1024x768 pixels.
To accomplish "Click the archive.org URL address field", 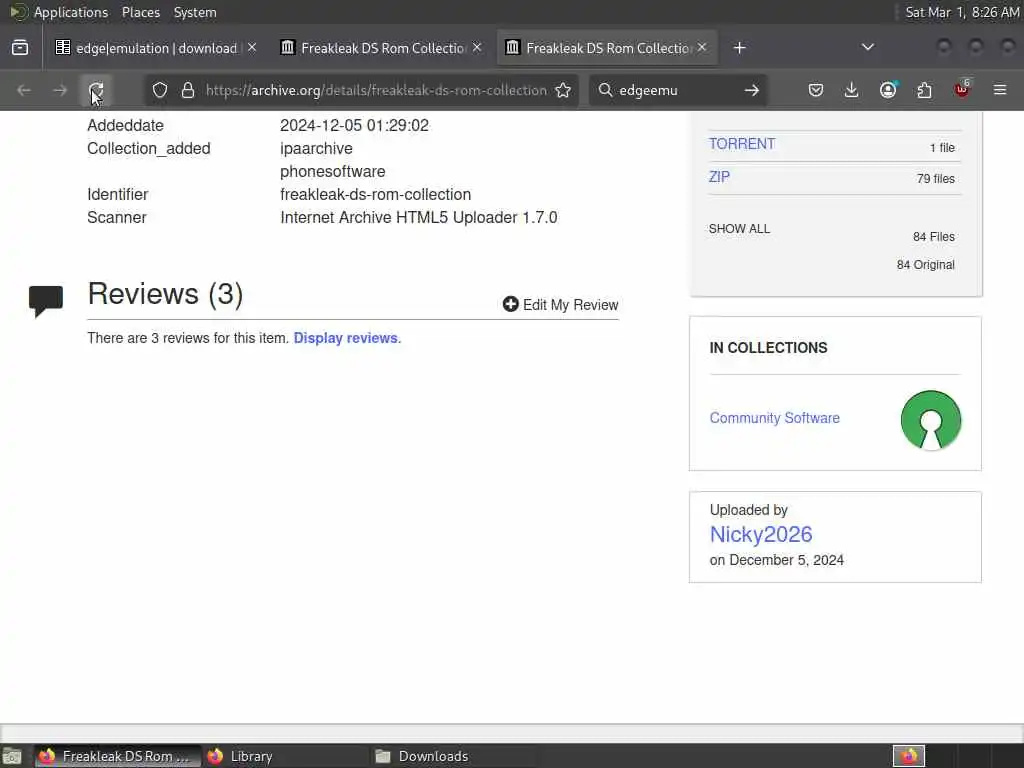I will (376, 90).
